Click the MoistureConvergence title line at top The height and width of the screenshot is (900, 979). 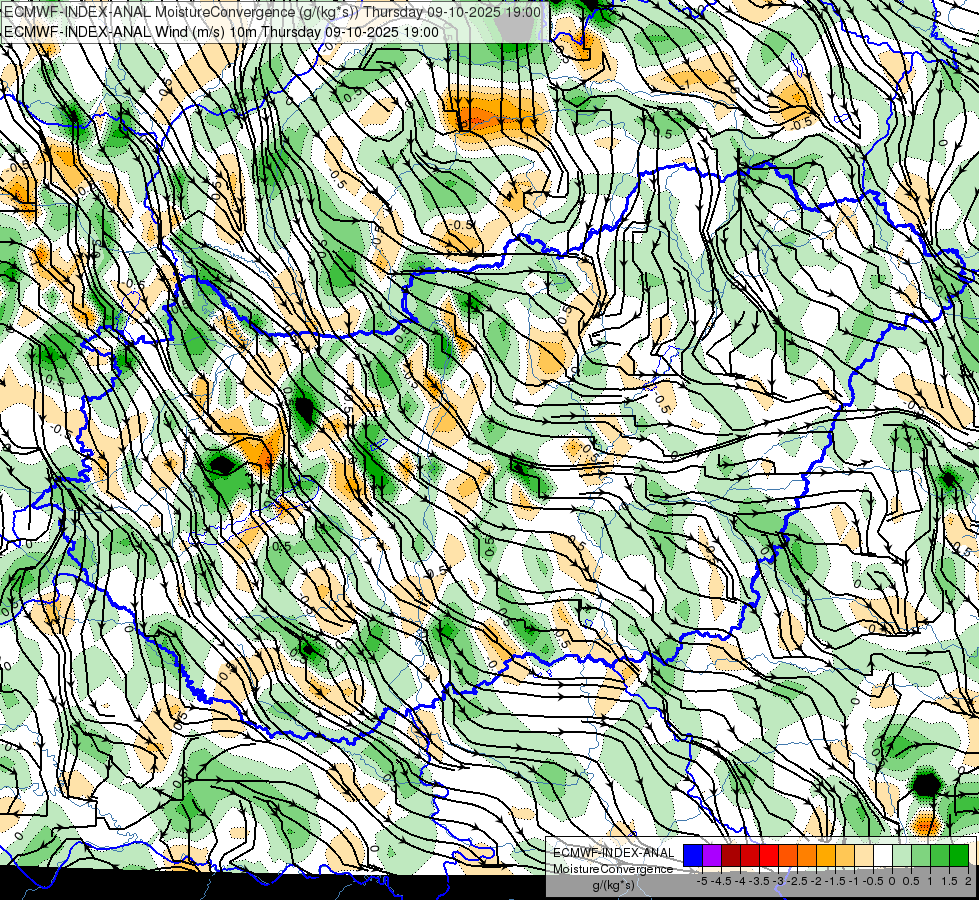[x=273, y=12]
